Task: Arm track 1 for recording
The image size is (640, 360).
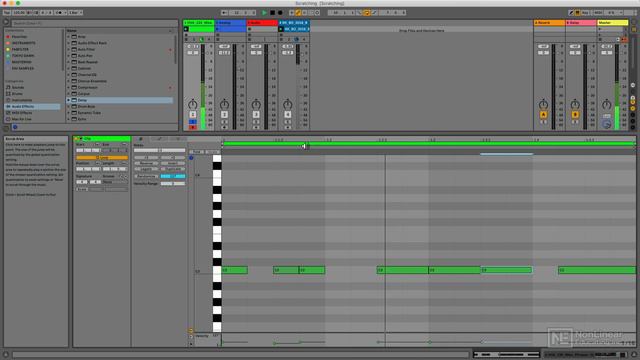Action: [193, 127]
